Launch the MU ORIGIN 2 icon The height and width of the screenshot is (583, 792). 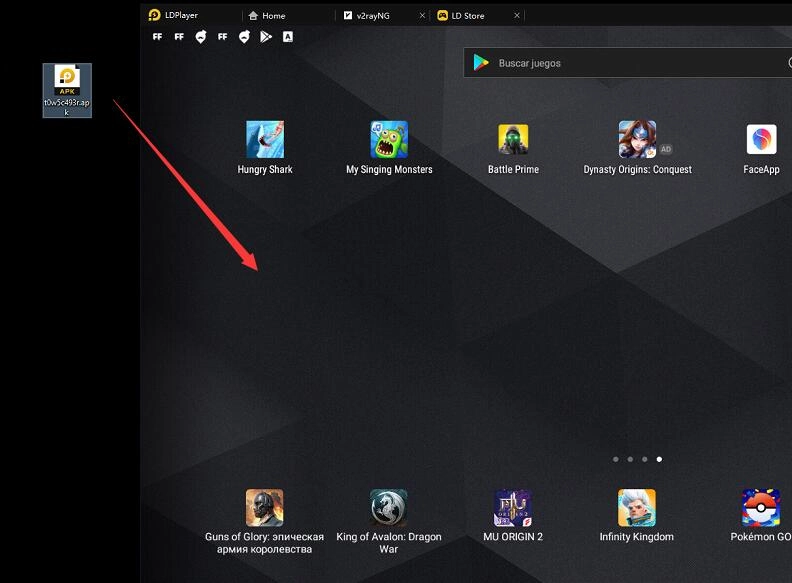click(x=513, y=508)
